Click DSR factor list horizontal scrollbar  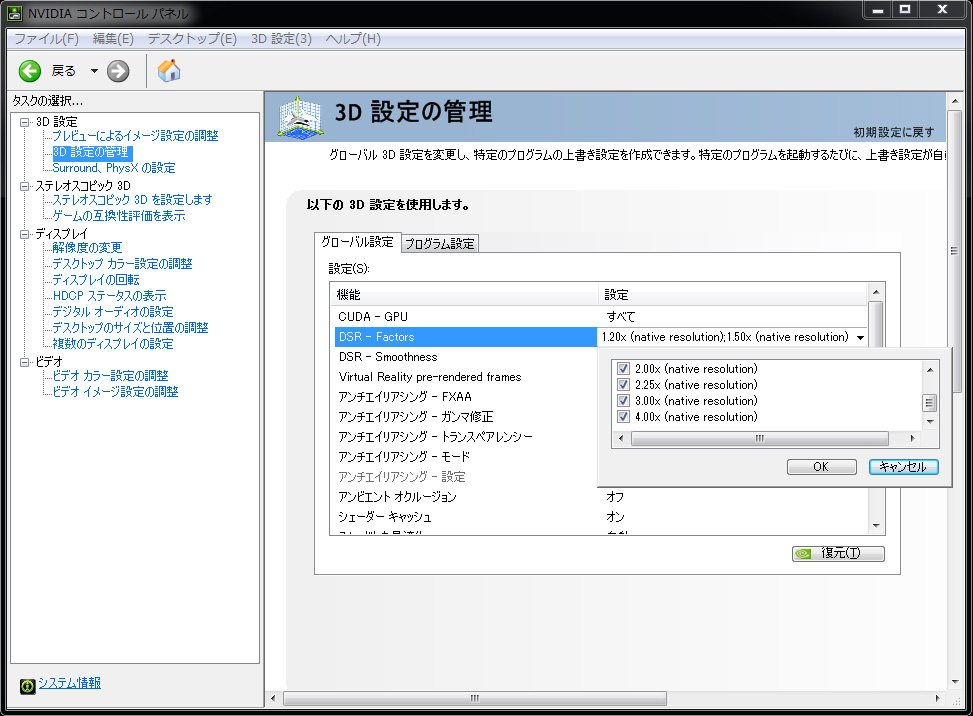click(760, 439)
